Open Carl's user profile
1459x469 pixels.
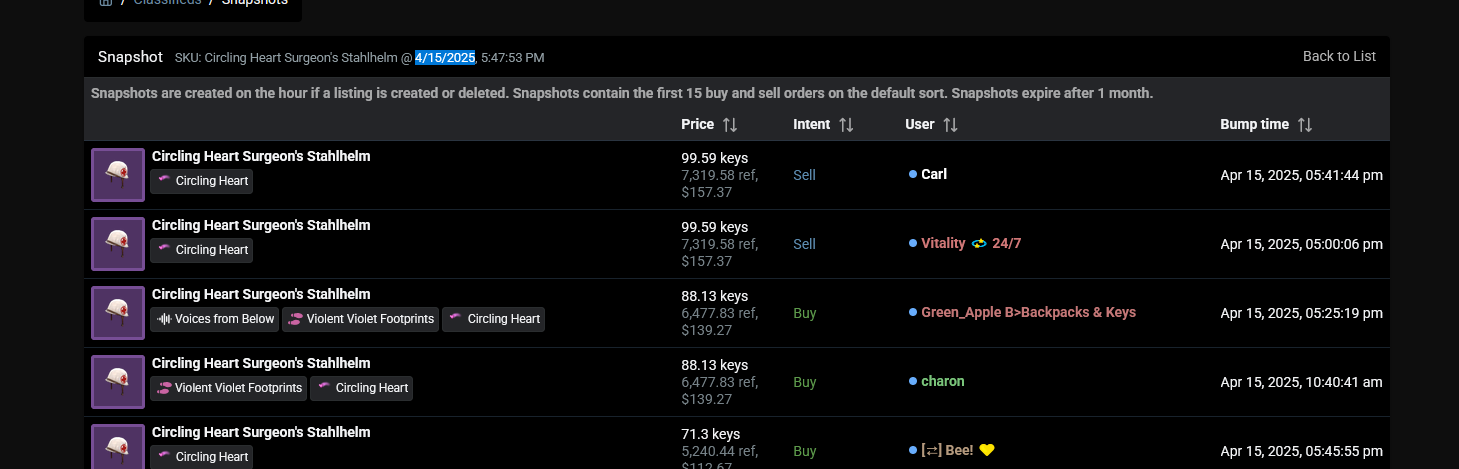(x=934, y=174)
